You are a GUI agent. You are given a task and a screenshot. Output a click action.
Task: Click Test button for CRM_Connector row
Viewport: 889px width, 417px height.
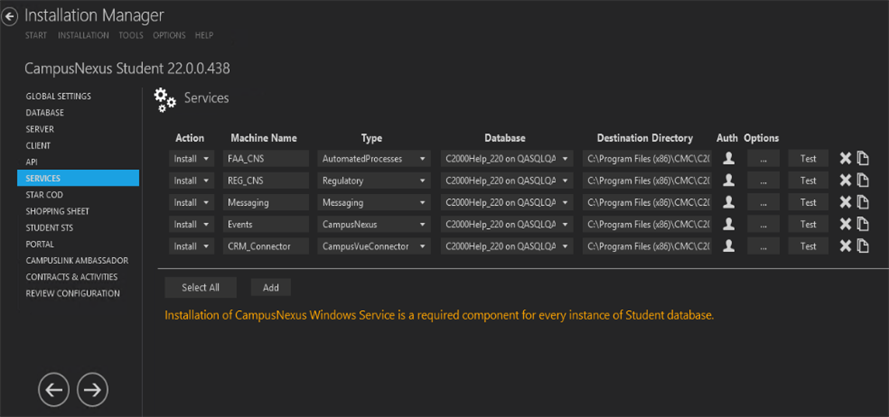pos(808,246)
